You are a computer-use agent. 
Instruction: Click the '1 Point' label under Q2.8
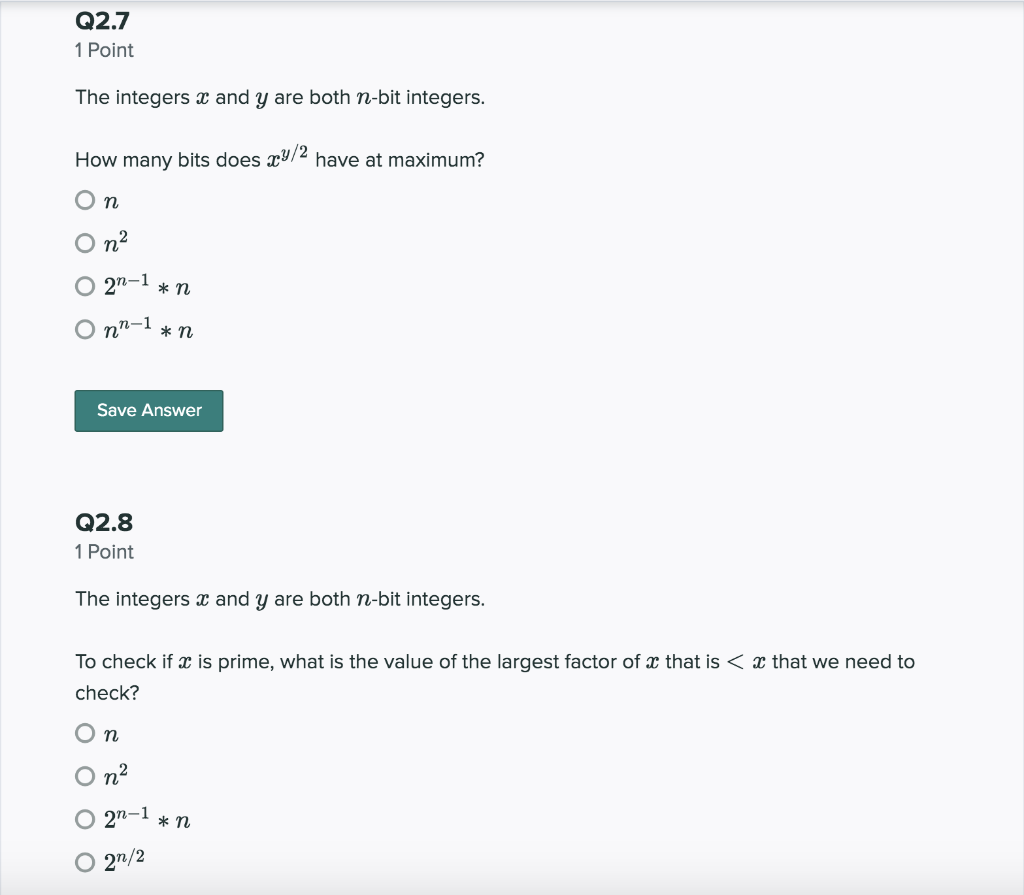pyautogui.click(x=104, y=552)
